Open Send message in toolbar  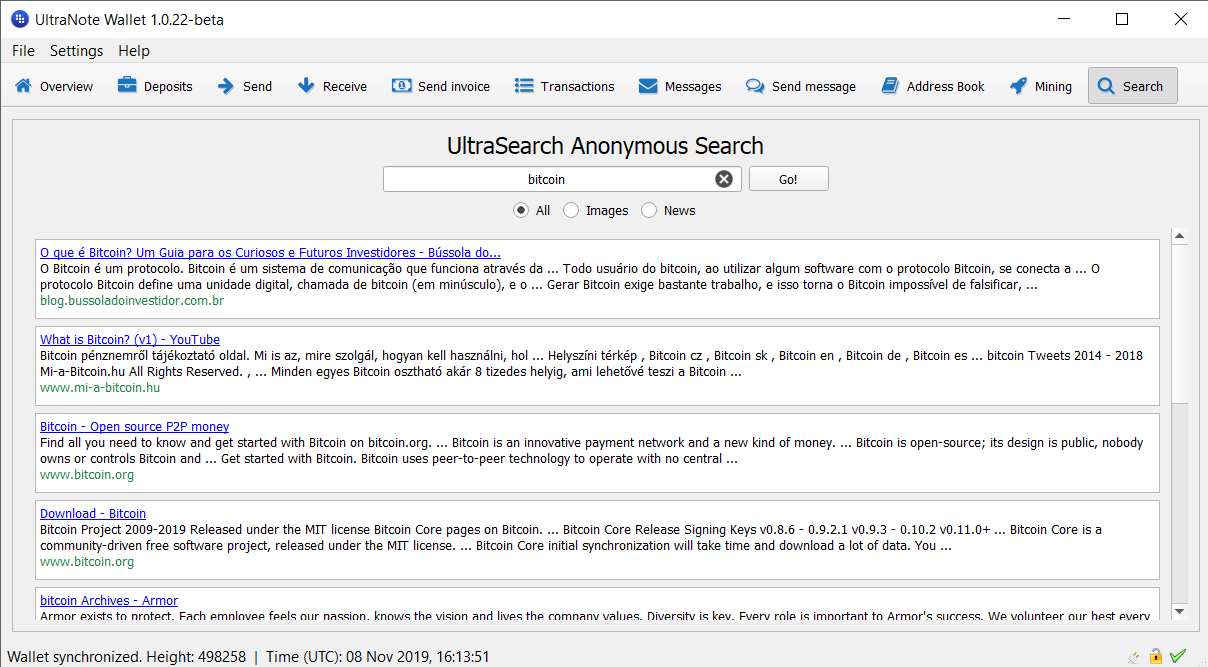(801, 86)
